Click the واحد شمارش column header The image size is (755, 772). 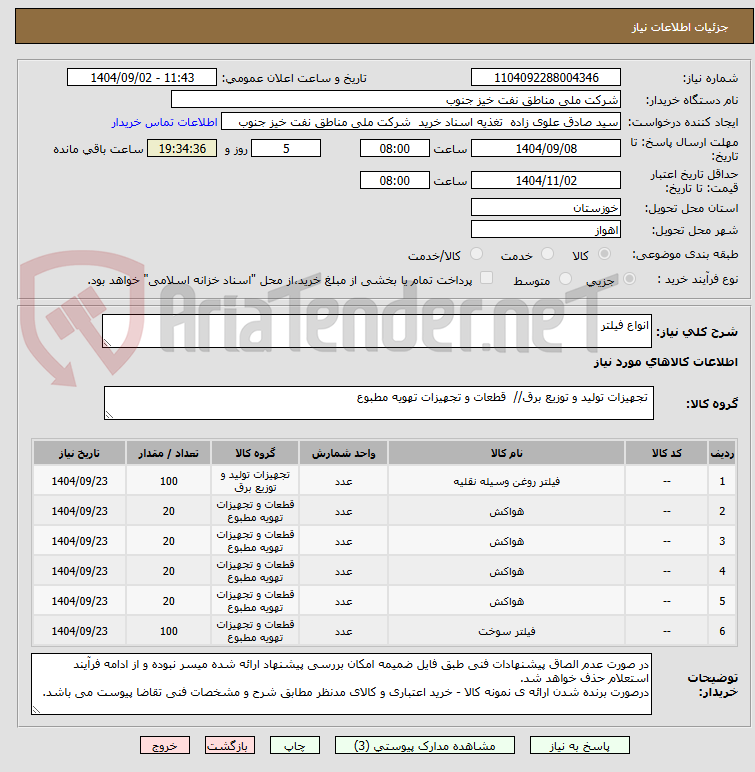coord(343,452)
